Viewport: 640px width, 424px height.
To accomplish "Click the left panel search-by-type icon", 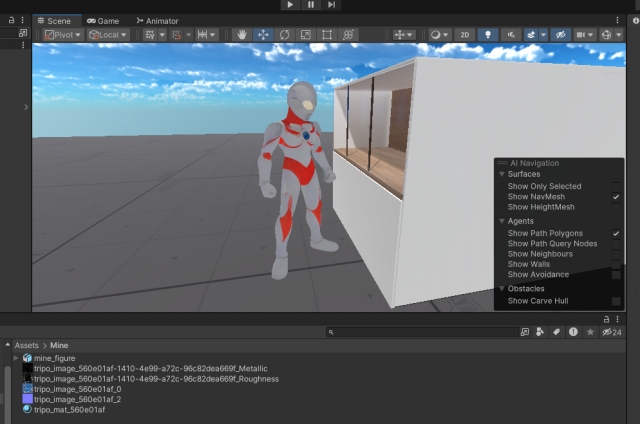I will (23, 33).
